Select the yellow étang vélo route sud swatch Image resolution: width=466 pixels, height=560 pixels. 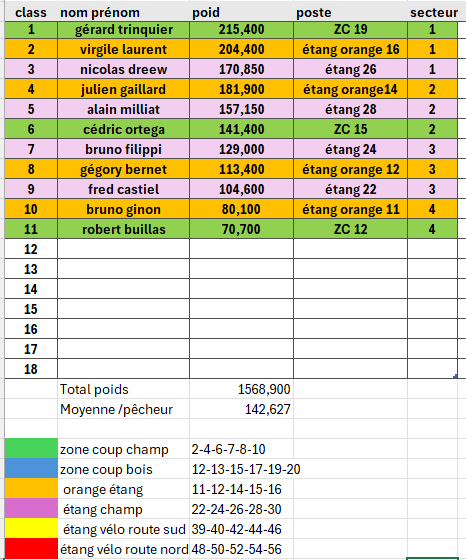point(31,529)
